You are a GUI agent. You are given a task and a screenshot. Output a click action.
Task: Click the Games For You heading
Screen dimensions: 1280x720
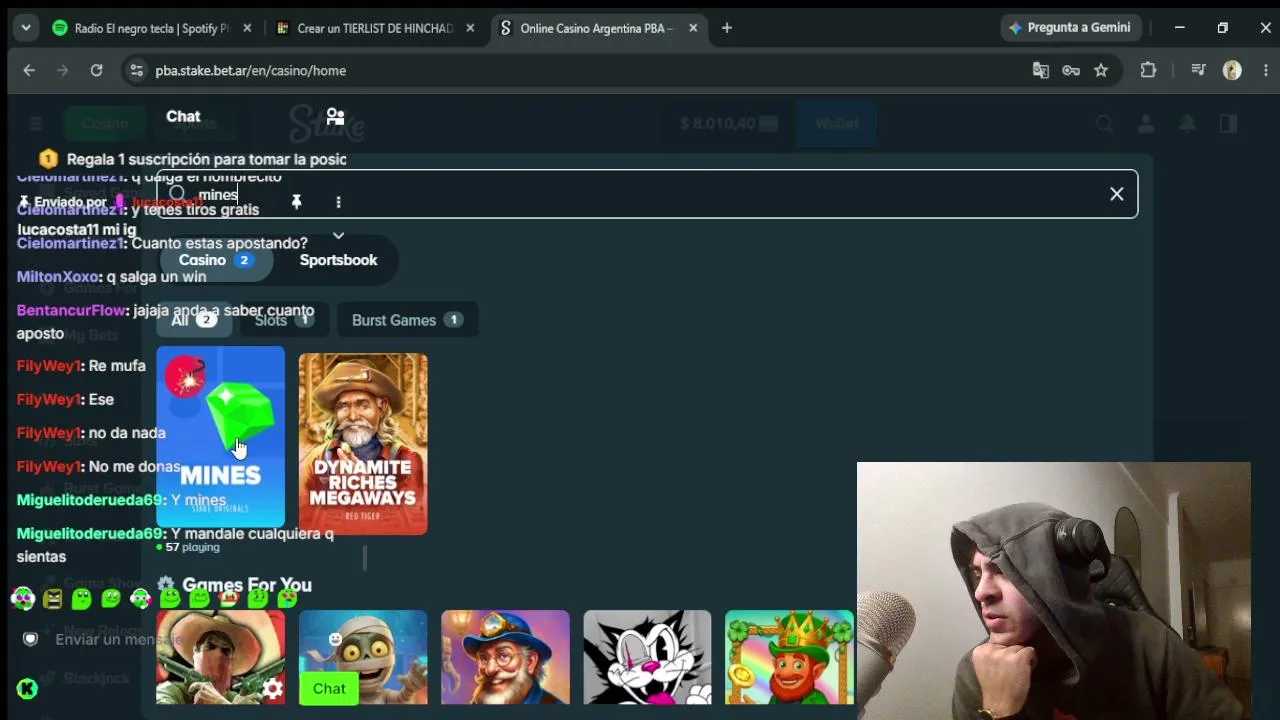pos(247,585)
